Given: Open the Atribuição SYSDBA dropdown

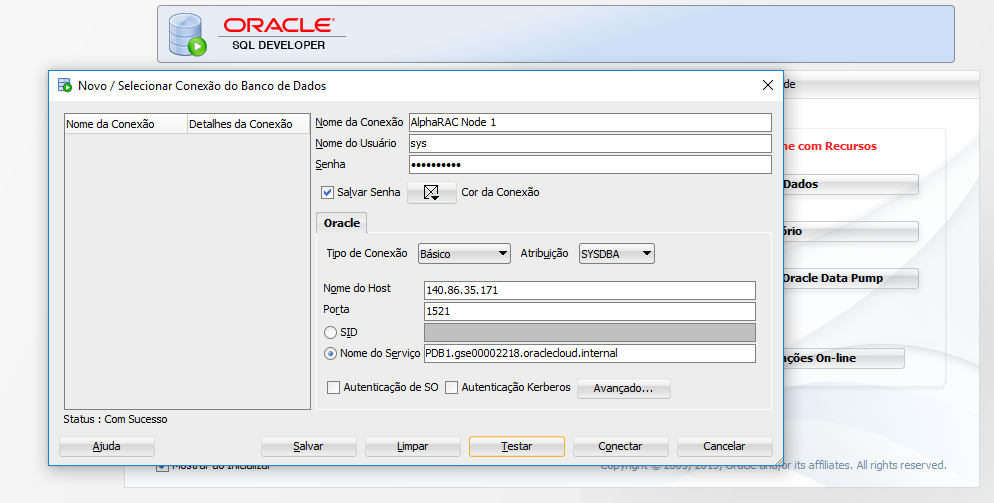Looking at the screenshot, I should [x=617, y=254].
